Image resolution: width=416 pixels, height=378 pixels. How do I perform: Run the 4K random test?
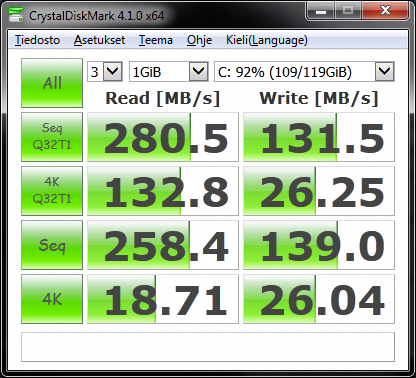pyautogui.click(x=52, y=299)
